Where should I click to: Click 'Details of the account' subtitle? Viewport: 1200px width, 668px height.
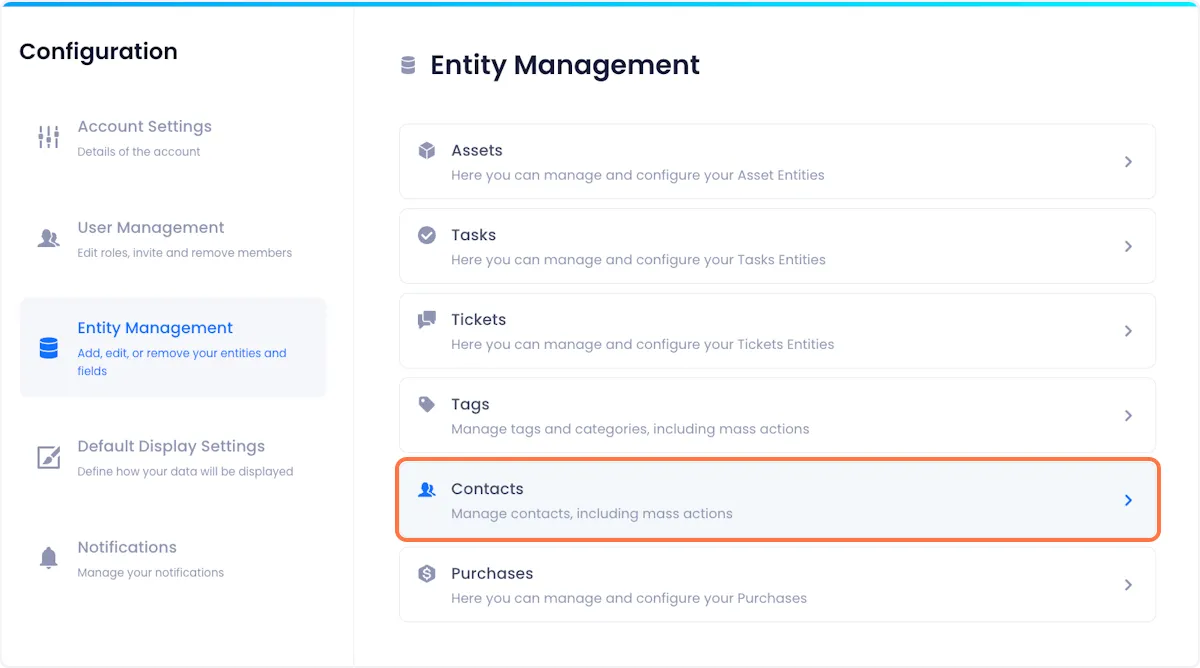[x=139, y=152]
